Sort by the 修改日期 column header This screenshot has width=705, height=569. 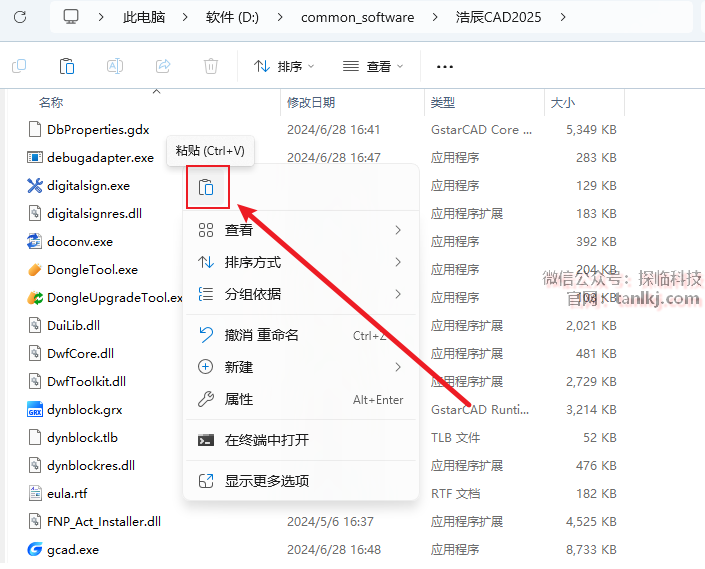click(311, 102)
